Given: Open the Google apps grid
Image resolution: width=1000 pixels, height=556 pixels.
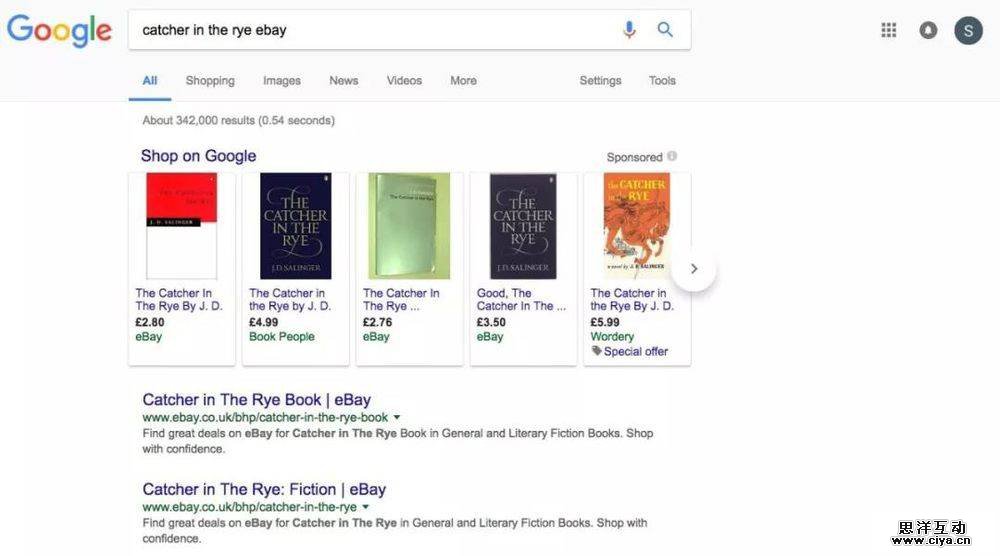Looking at the screenshot, I should (x=888, y=30).
